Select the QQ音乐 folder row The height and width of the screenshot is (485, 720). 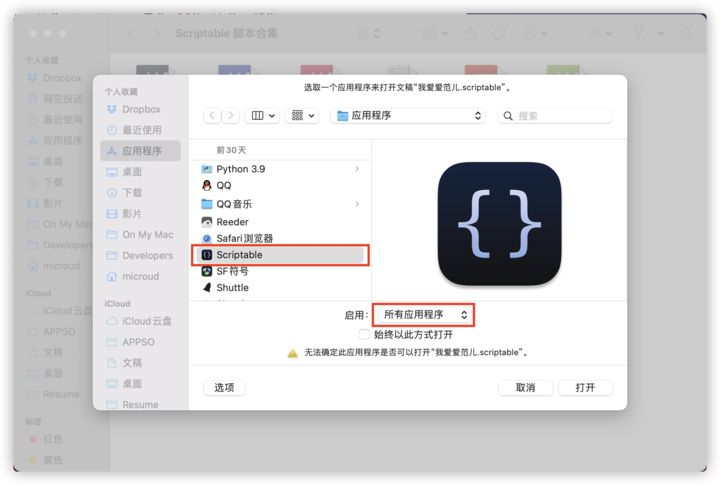(280, 204)
